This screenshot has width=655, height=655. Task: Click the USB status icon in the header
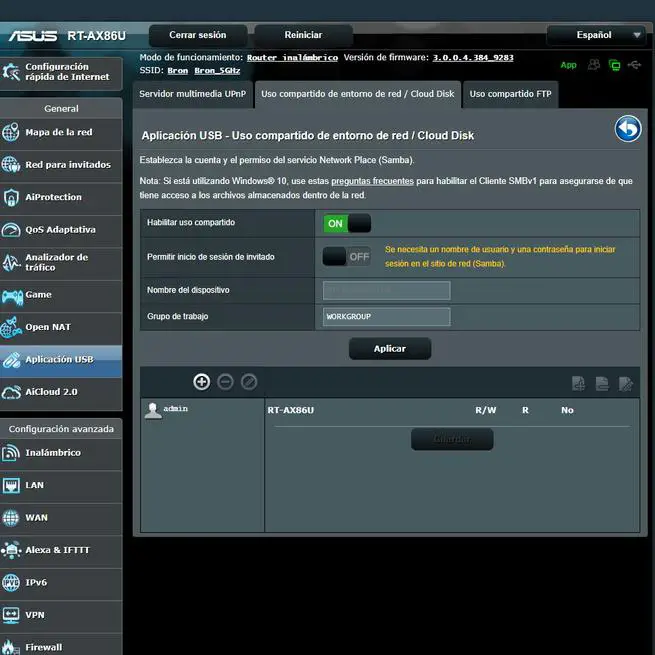click(634, 65)
